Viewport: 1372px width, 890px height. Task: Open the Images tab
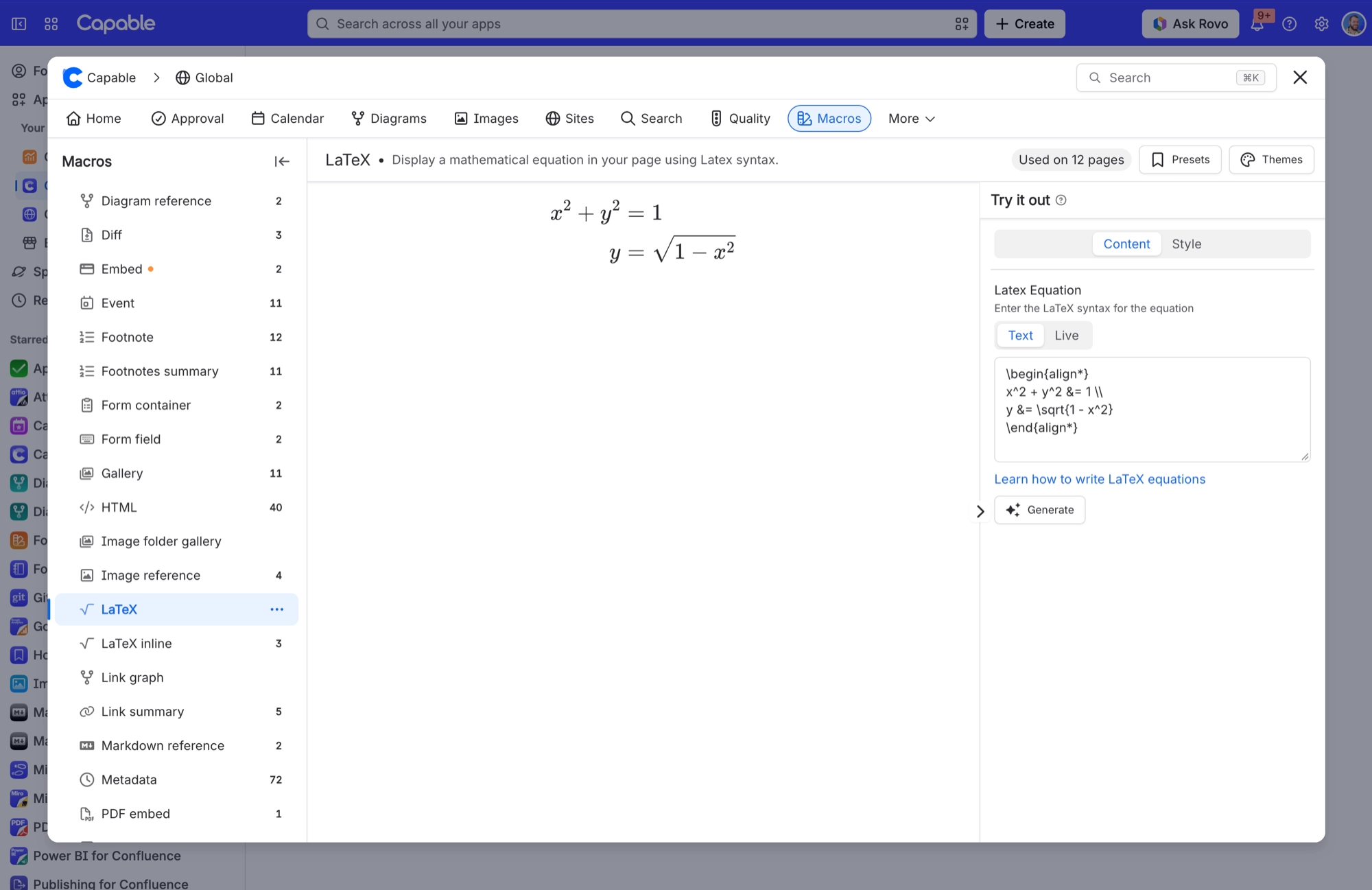click(486, 119)
